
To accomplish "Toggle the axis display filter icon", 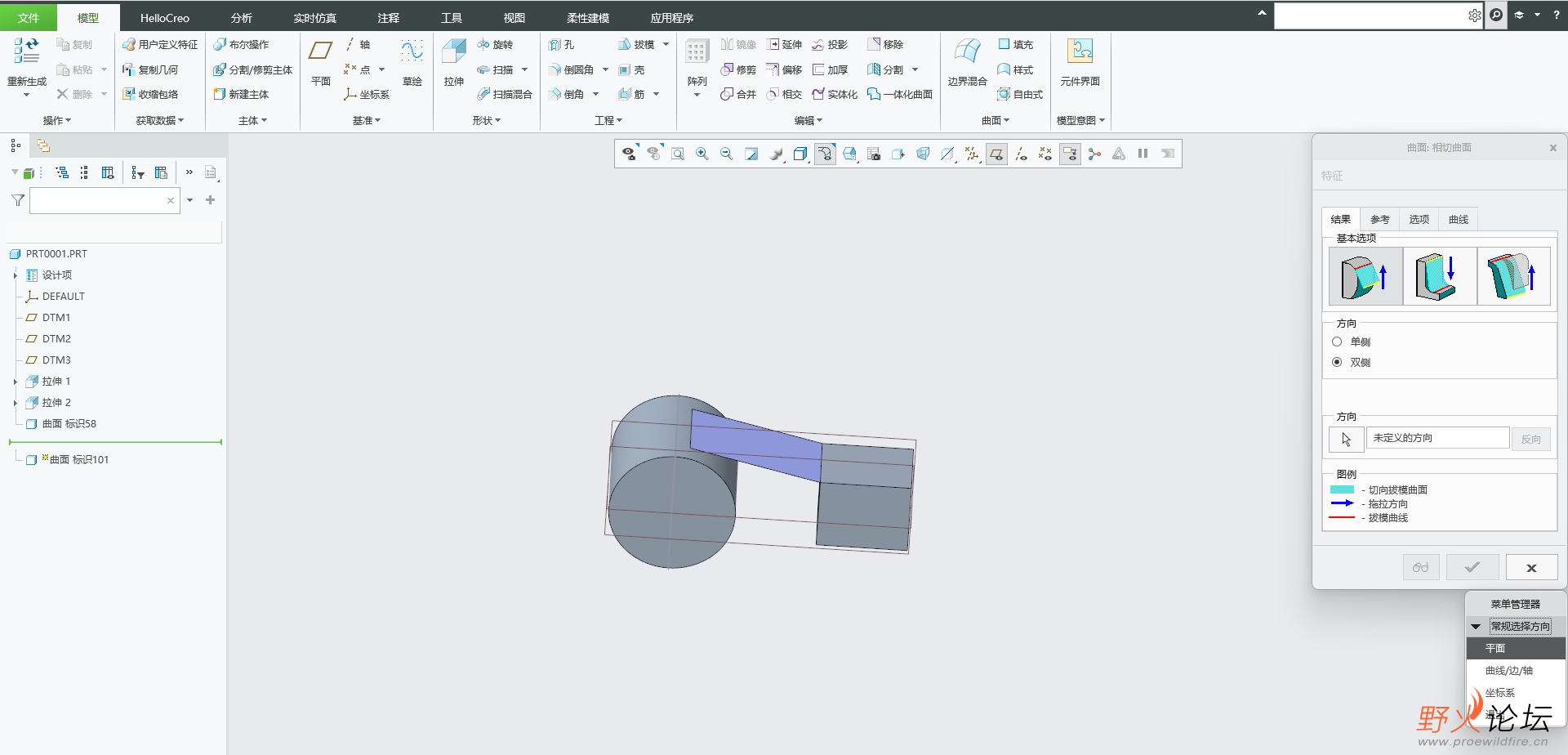I will coord(1021,154).
